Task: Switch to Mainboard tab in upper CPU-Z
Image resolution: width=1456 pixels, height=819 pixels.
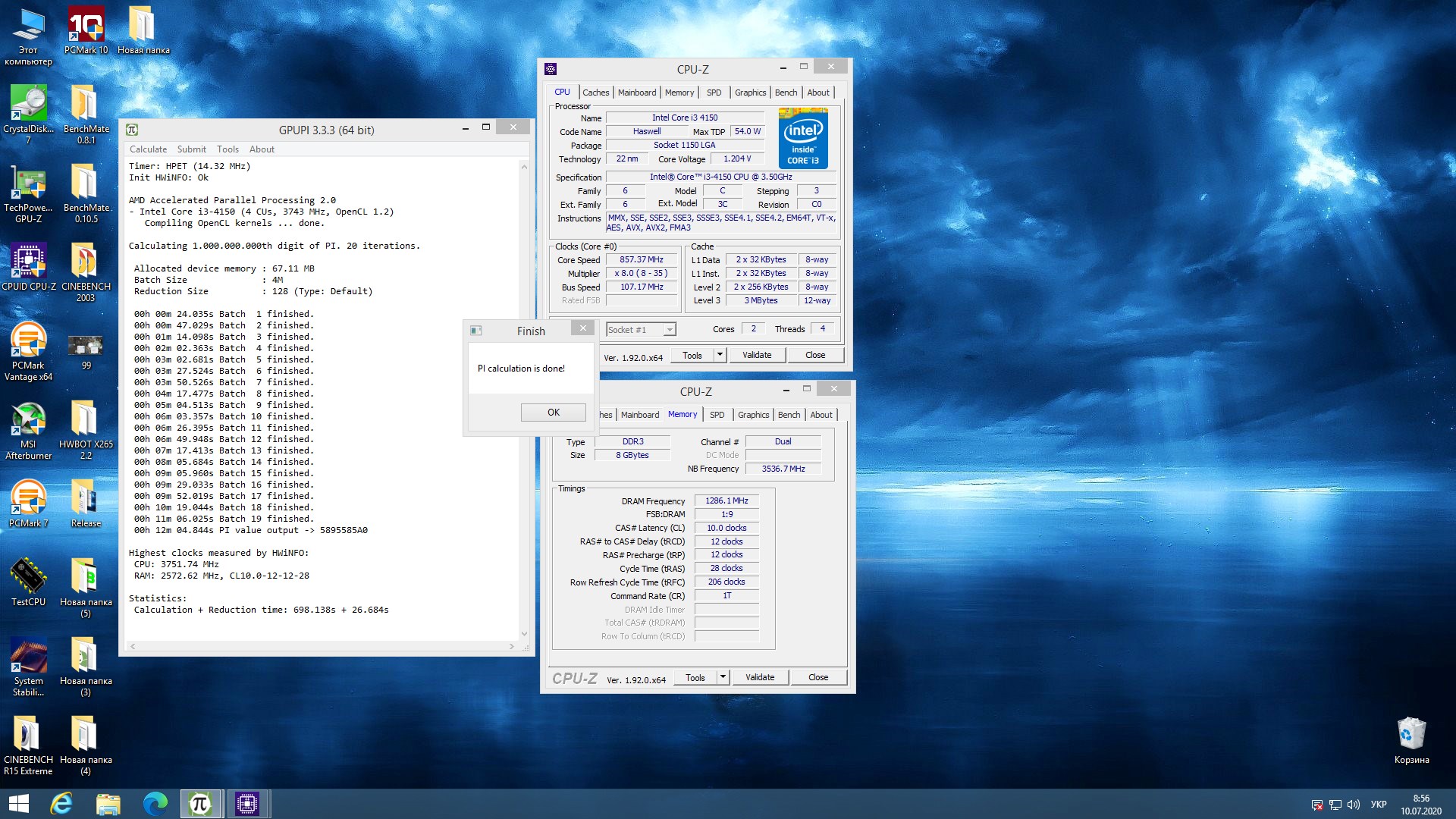Action: [637, 93]
